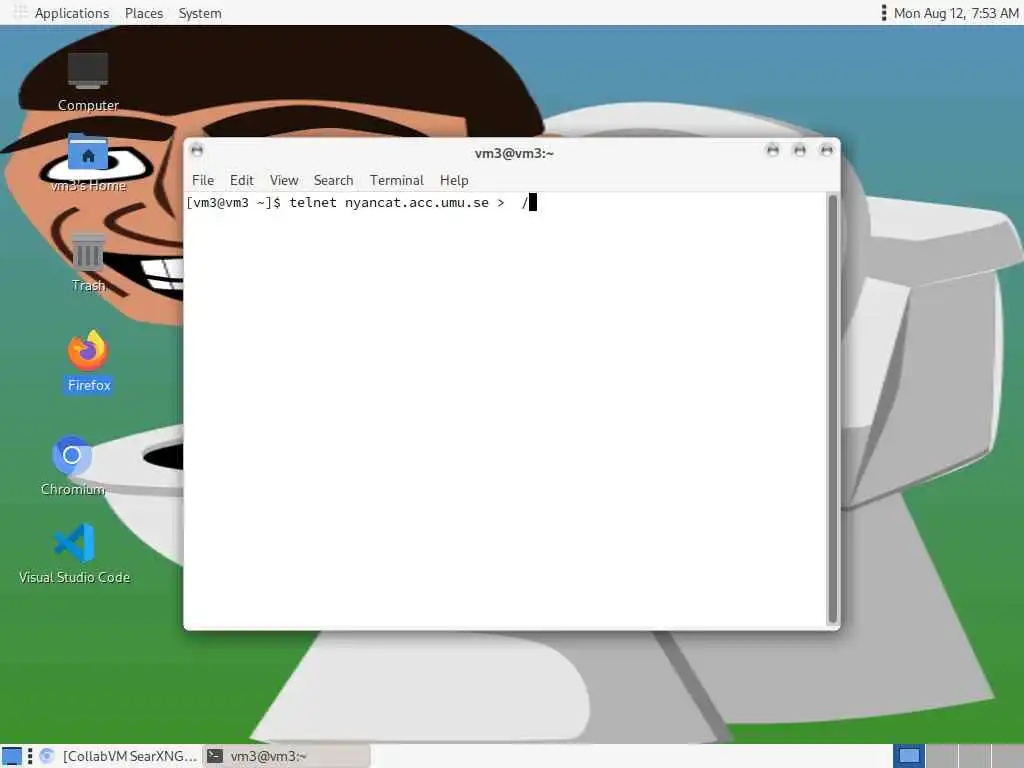Open the terminal Search menu
The height and width of the screenshot is (768, 1024).
click(333, 180)
